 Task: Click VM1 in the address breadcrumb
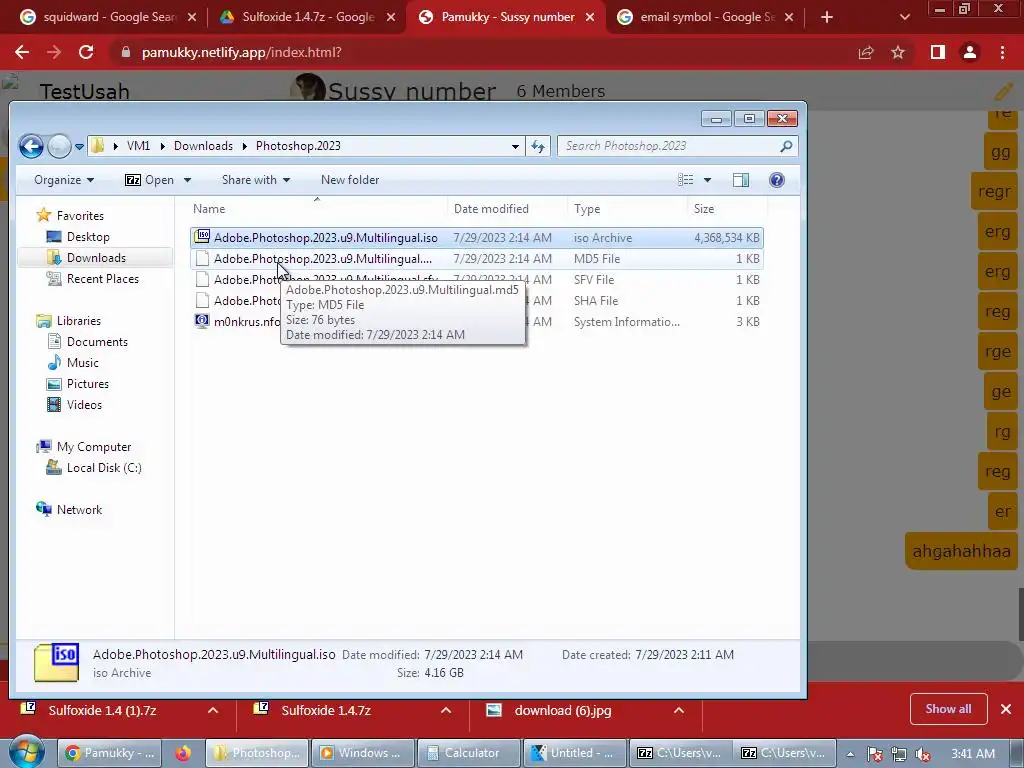click(138, 146)
